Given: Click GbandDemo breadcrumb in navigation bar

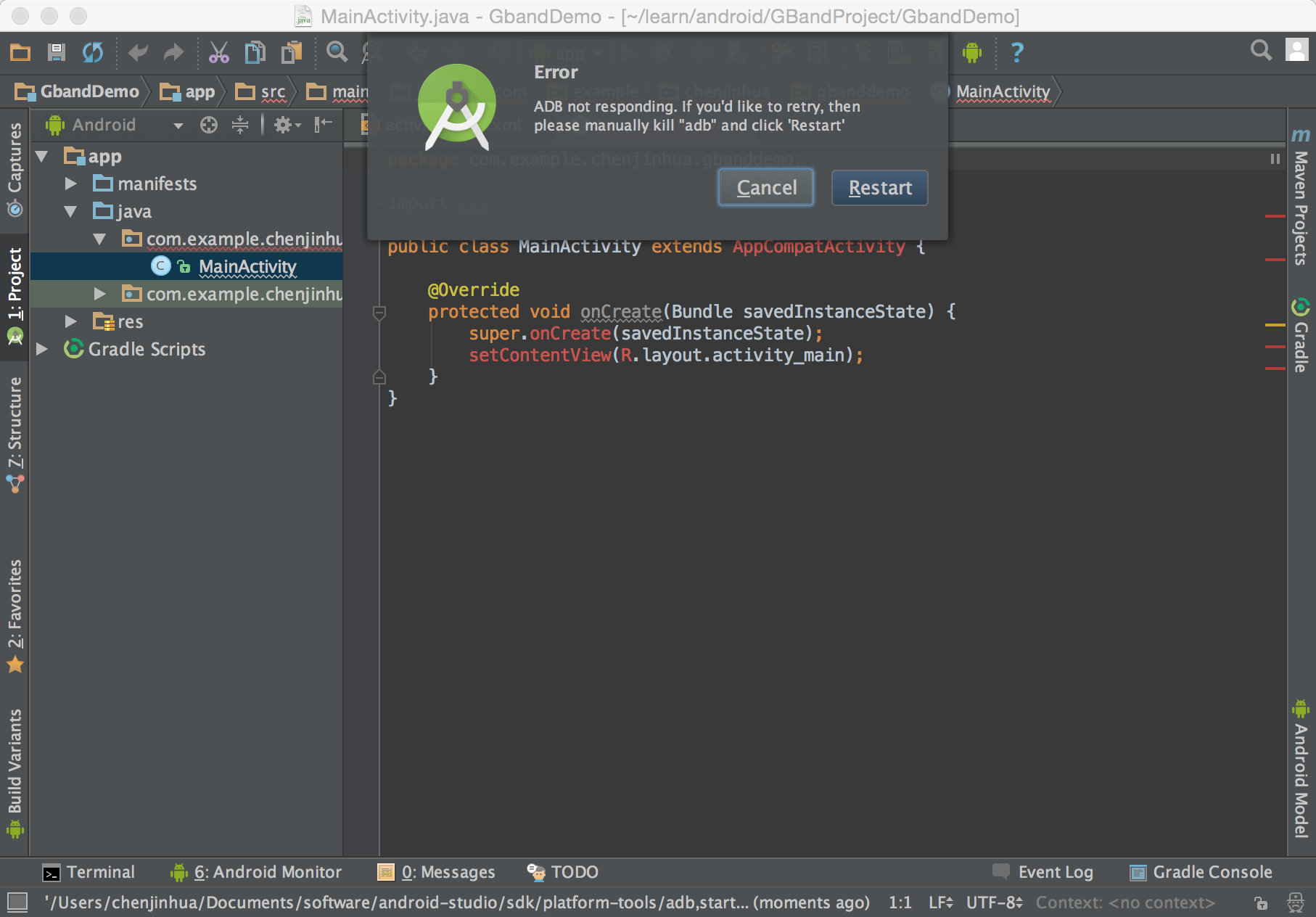Looking at the screenshot, I should (77, 91).
